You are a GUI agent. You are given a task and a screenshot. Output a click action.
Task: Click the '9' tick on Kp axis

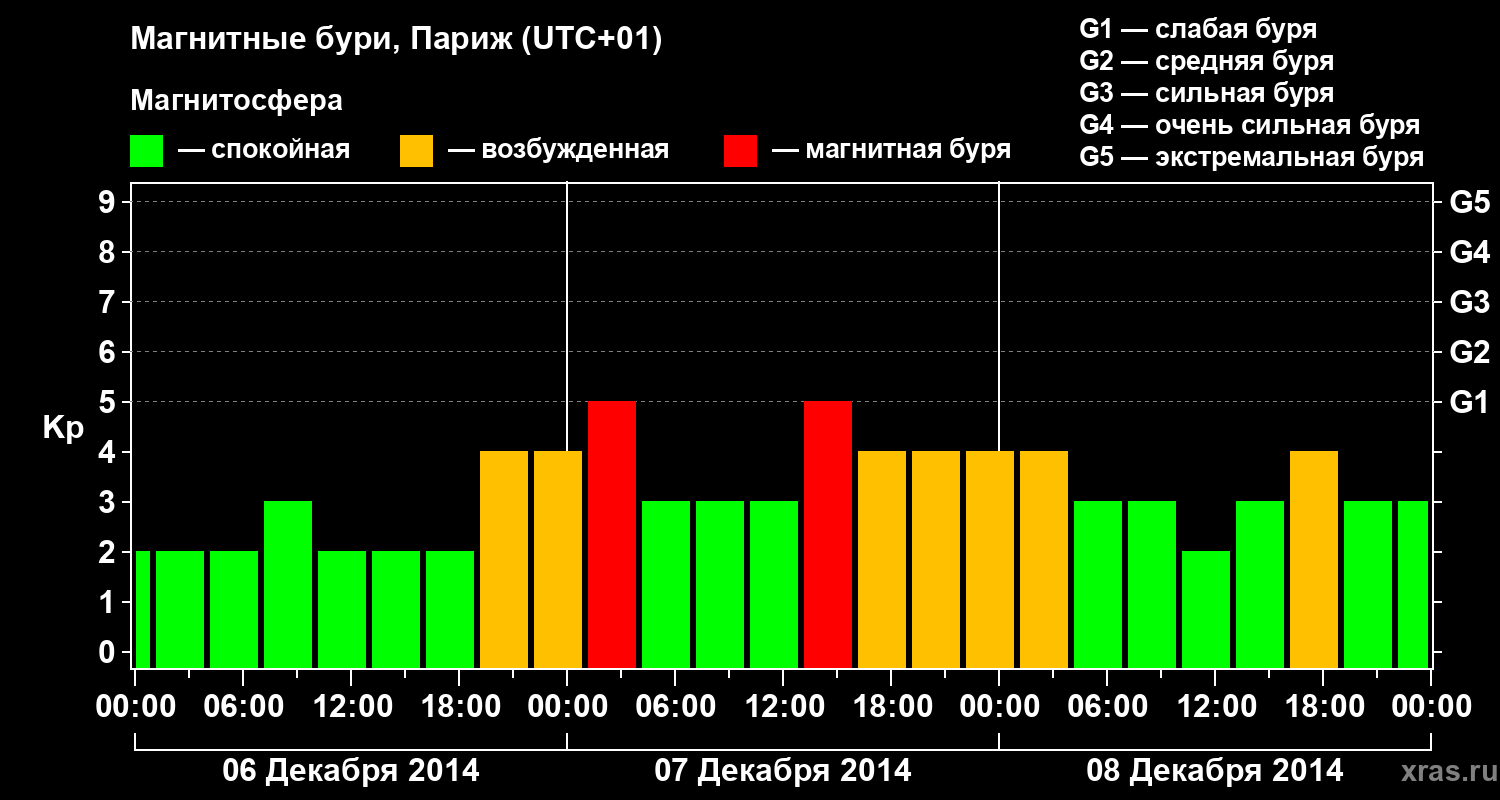coord(109,202)
